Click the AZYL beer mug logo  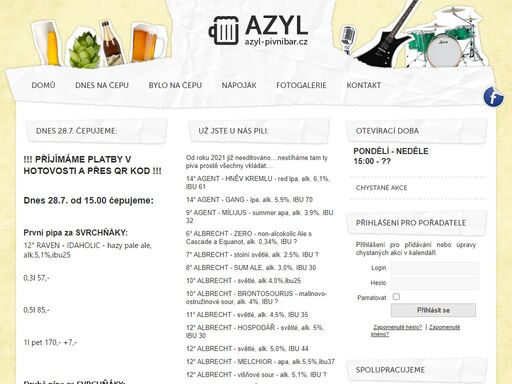point(224,30)
